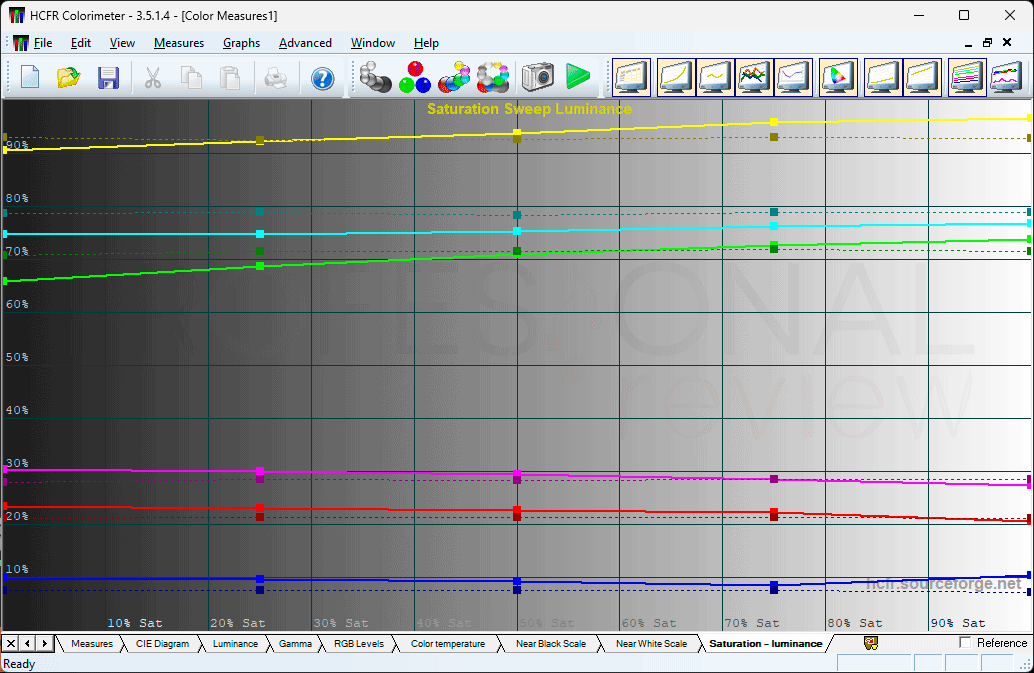Minimize the inner Color Measures1 document window
Image resolution: width=1034 pixels, height=673 pixels.
(968, 43)
